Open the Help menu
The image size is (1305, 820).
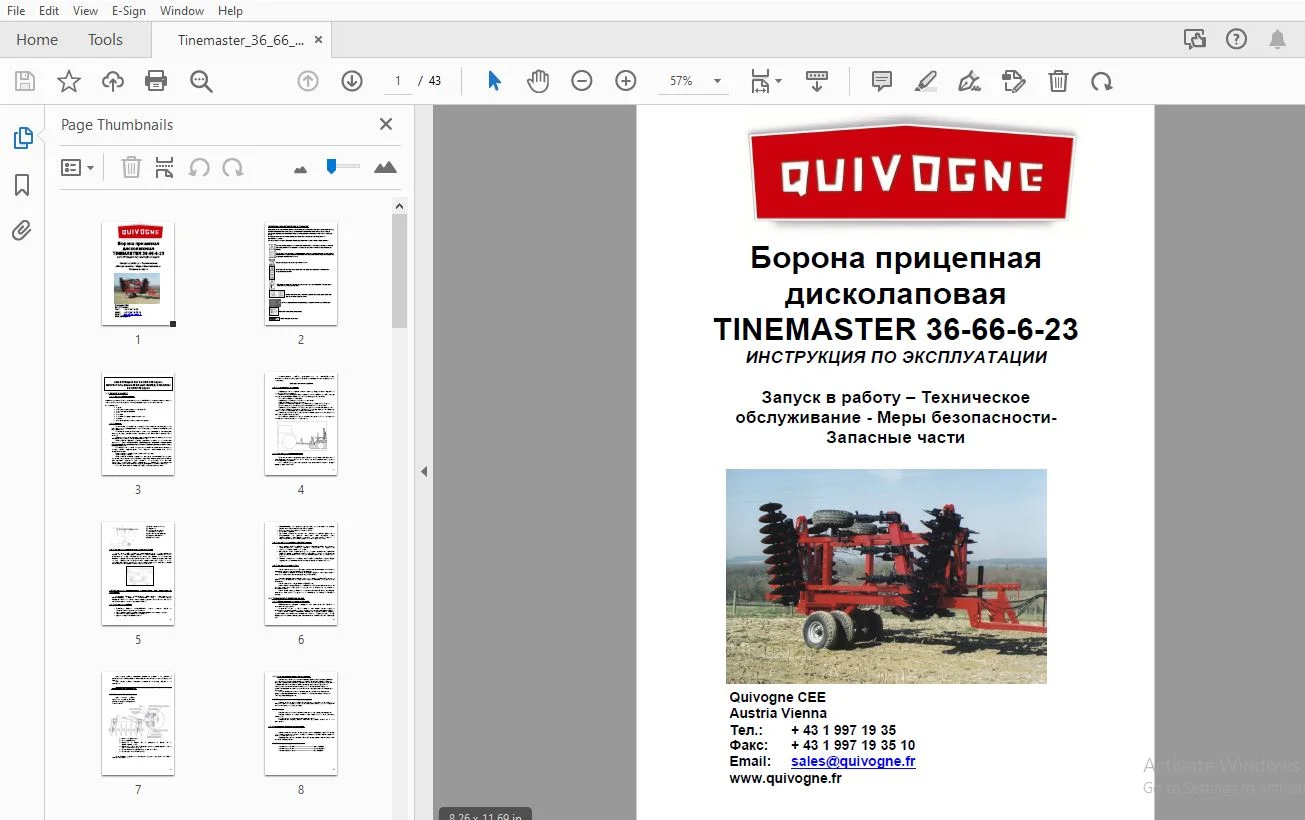(230, 11)
